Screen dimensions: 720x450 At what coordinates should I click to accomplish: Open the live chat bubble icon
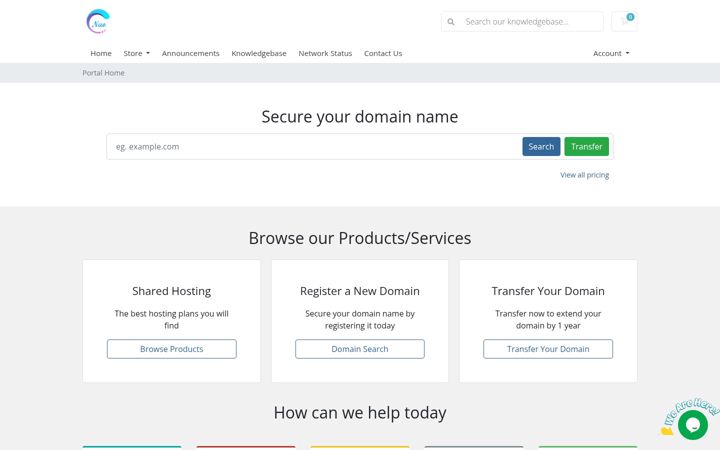[x=692, y=425]
